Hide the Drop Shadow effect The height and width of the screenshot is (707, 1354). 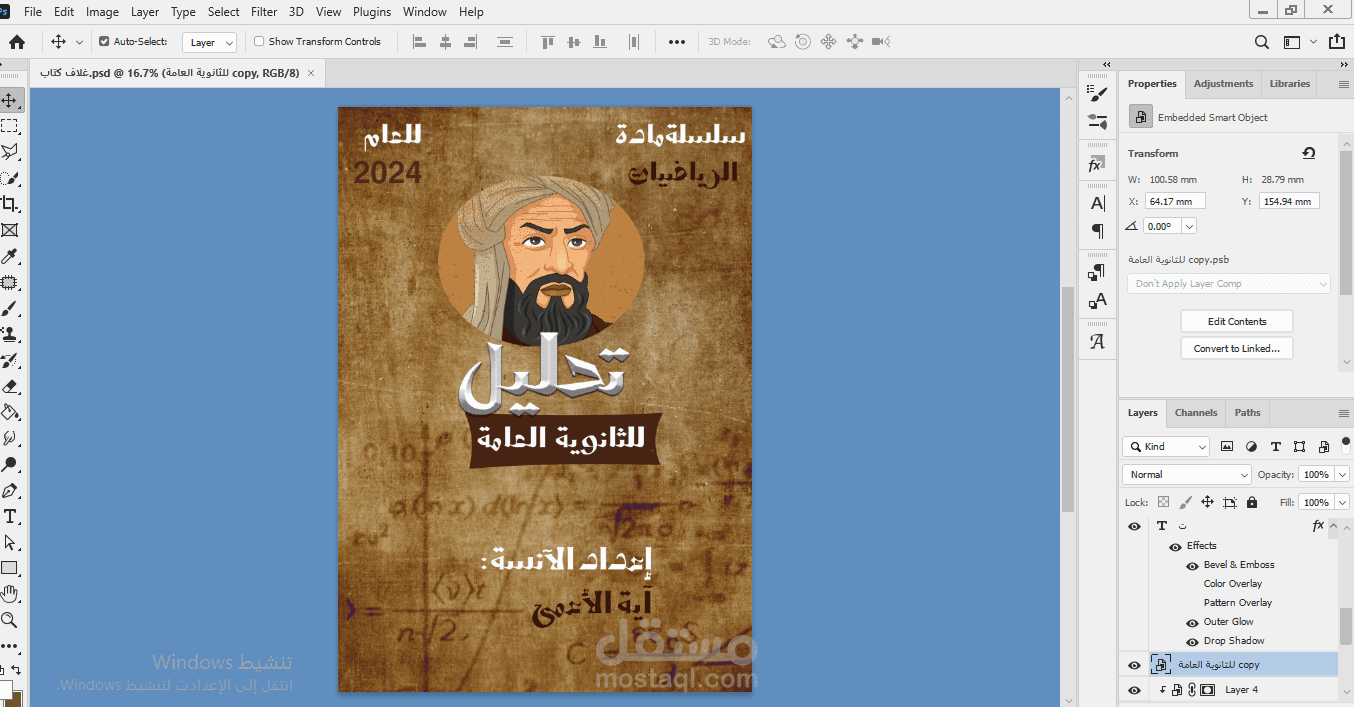[1192, 641]
